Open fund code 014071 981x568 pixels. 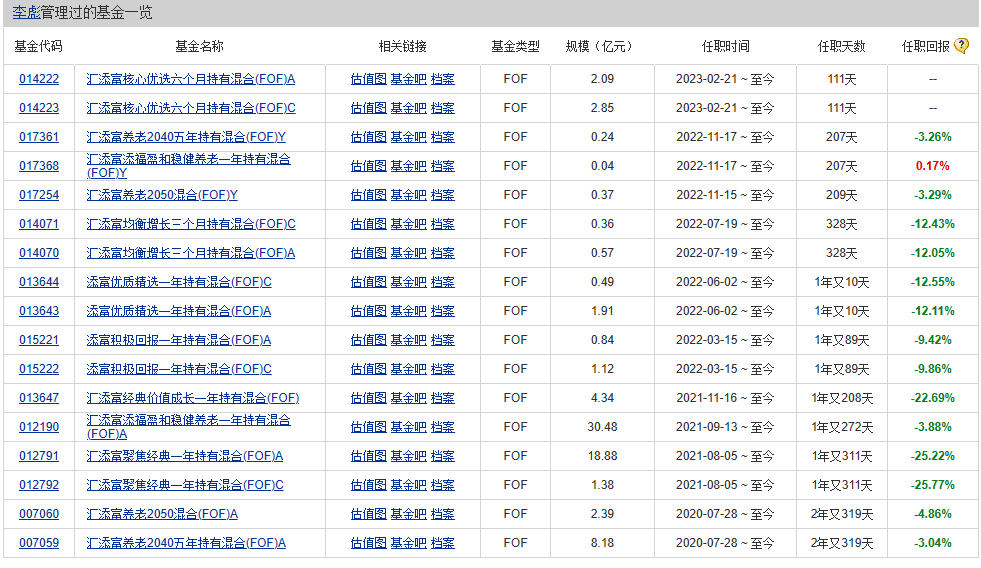pos(39,224)
